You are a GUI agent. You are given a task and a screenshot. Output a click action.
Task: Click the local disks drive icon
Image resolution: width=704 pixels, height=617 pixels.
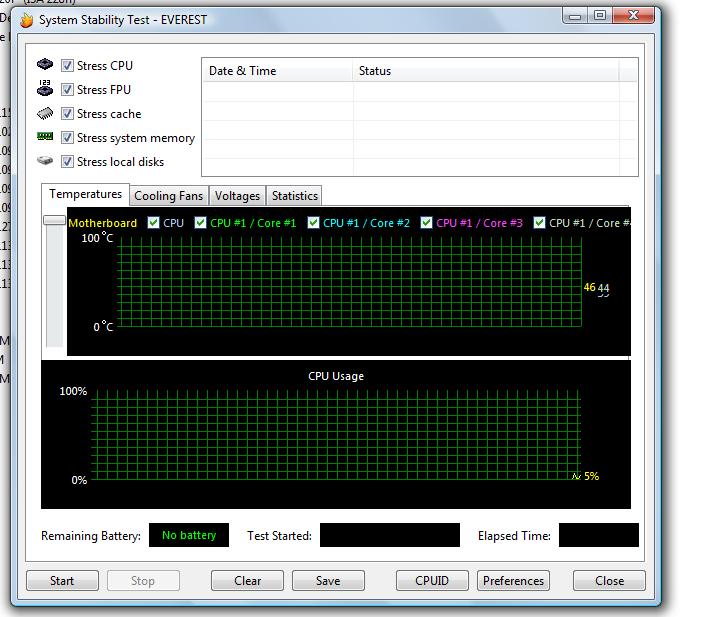click(x=45, y=160)
